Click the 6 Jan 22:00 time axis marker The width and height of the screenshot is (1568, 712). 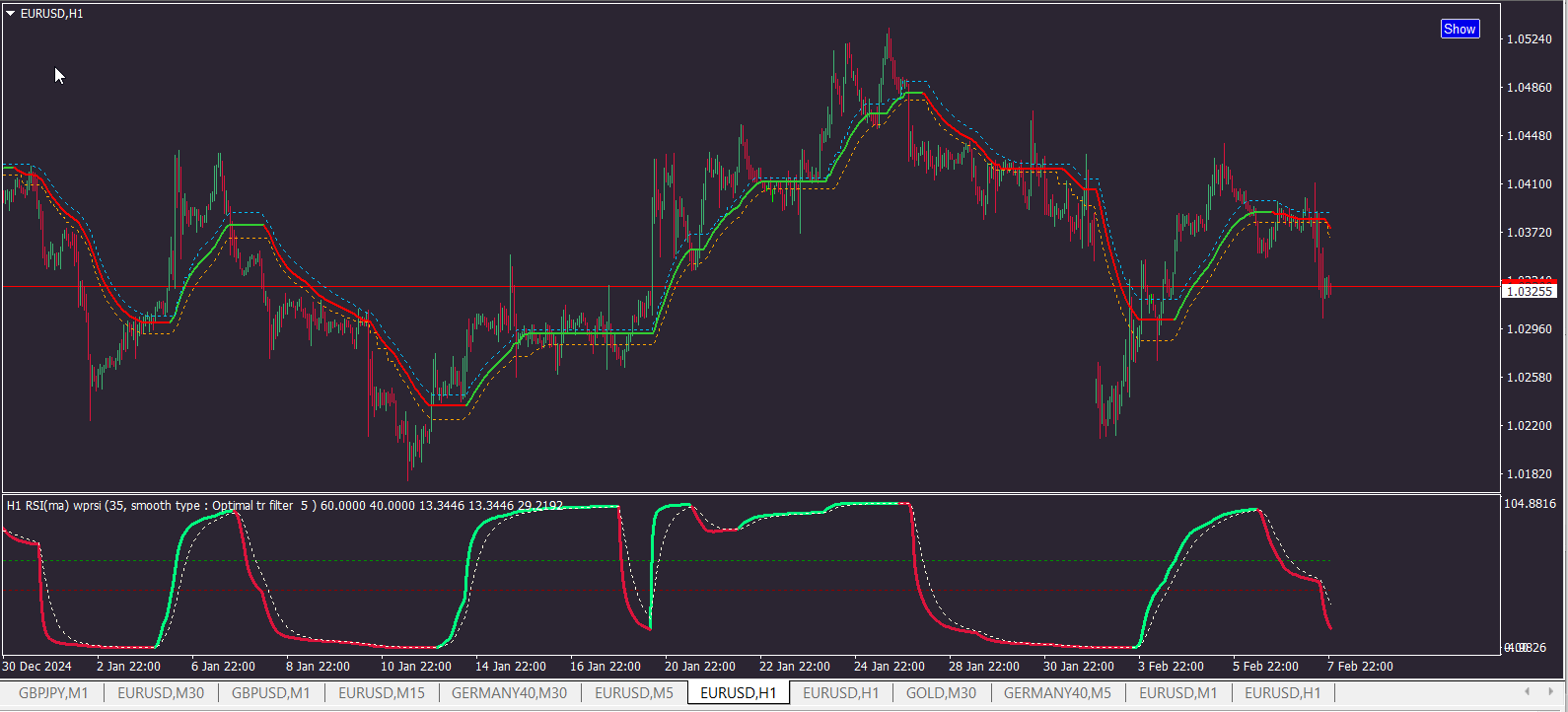coord(223,667)
